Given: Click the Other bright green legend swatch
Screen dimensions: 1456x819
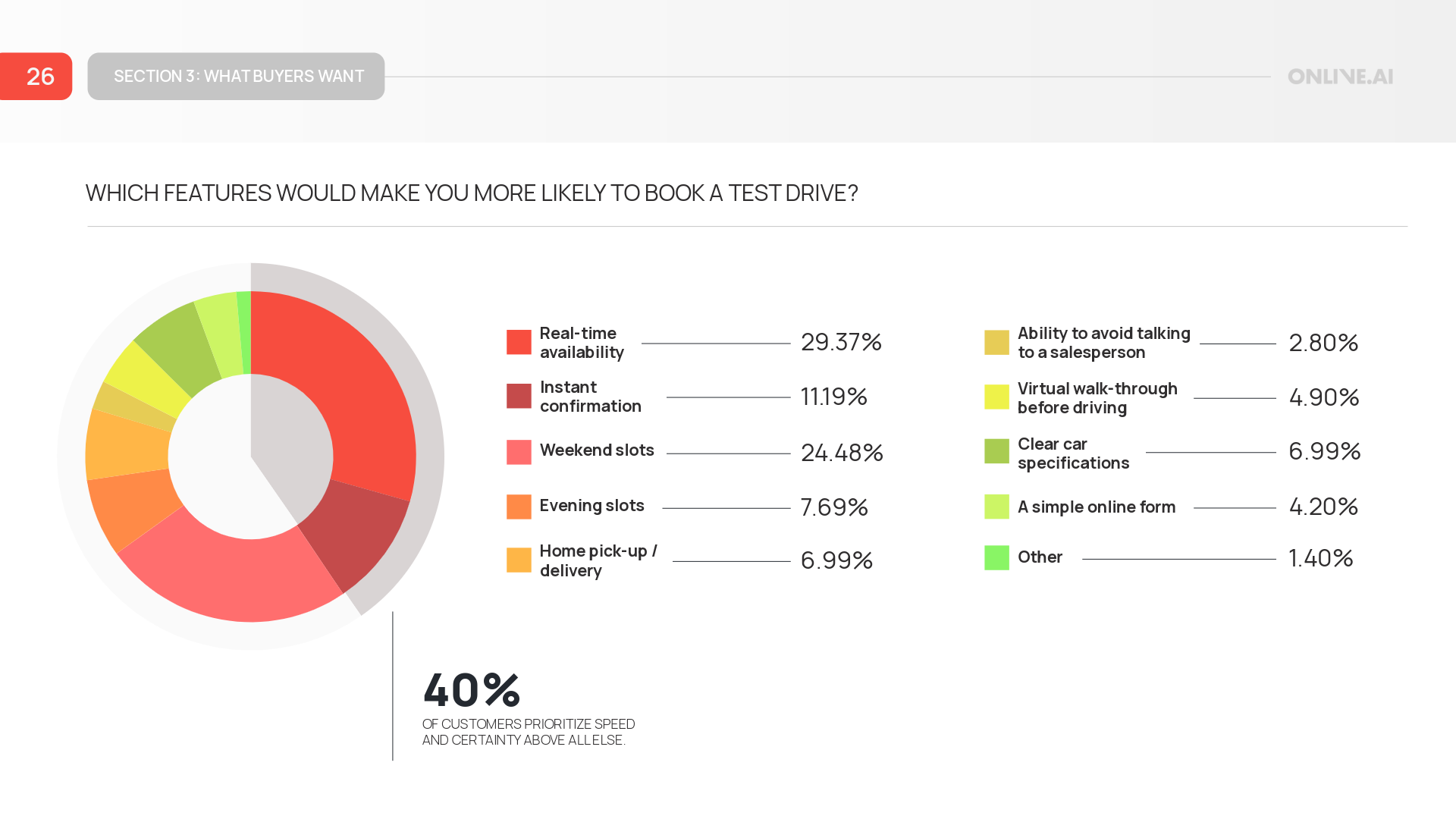Looking at the screenshot, I should tap(996, 558).
